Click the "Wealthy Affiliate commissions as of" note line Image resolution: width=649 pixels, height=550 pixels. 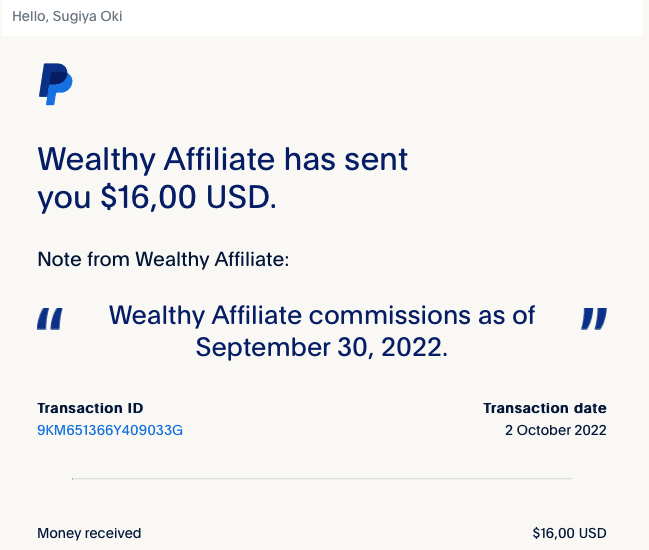coord(322,316)
